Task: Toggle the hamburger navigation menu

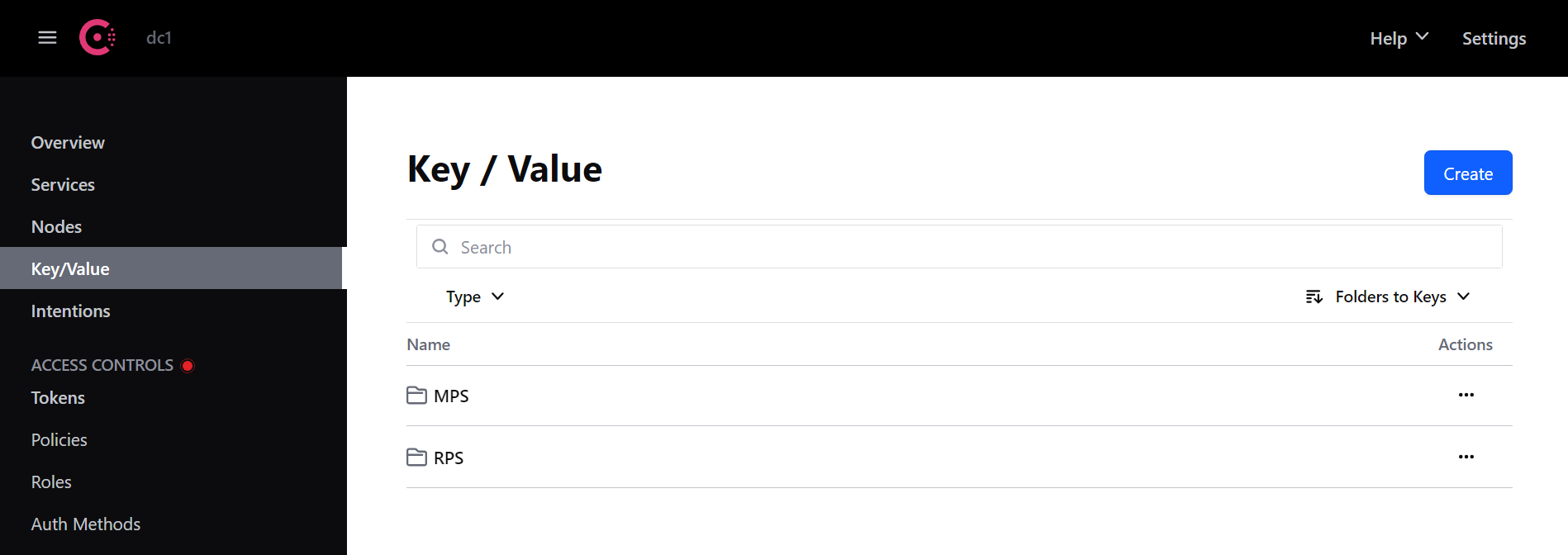Action: pyautogui.click(x=47, y=38)
